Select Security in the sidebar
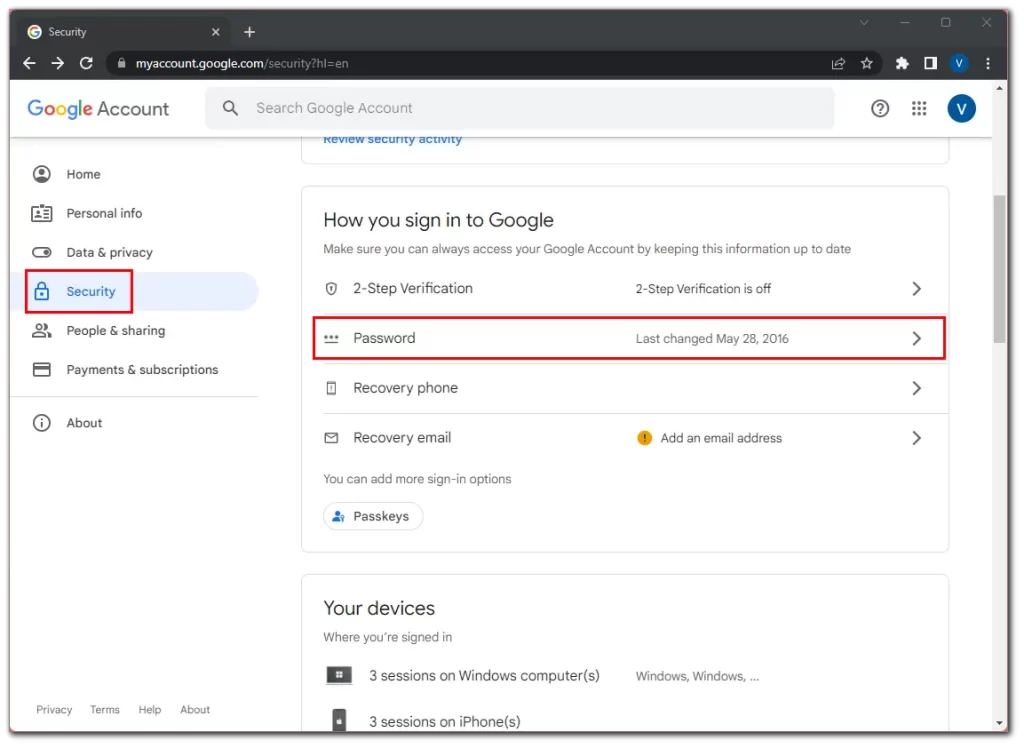1024x748 pixels. coord(134,291)
